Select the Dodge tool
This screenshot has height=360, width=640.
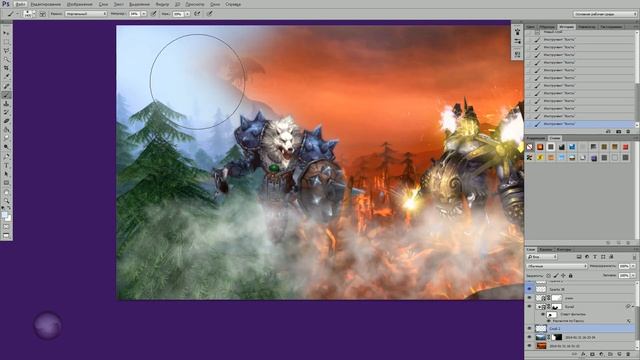(6, 146)
